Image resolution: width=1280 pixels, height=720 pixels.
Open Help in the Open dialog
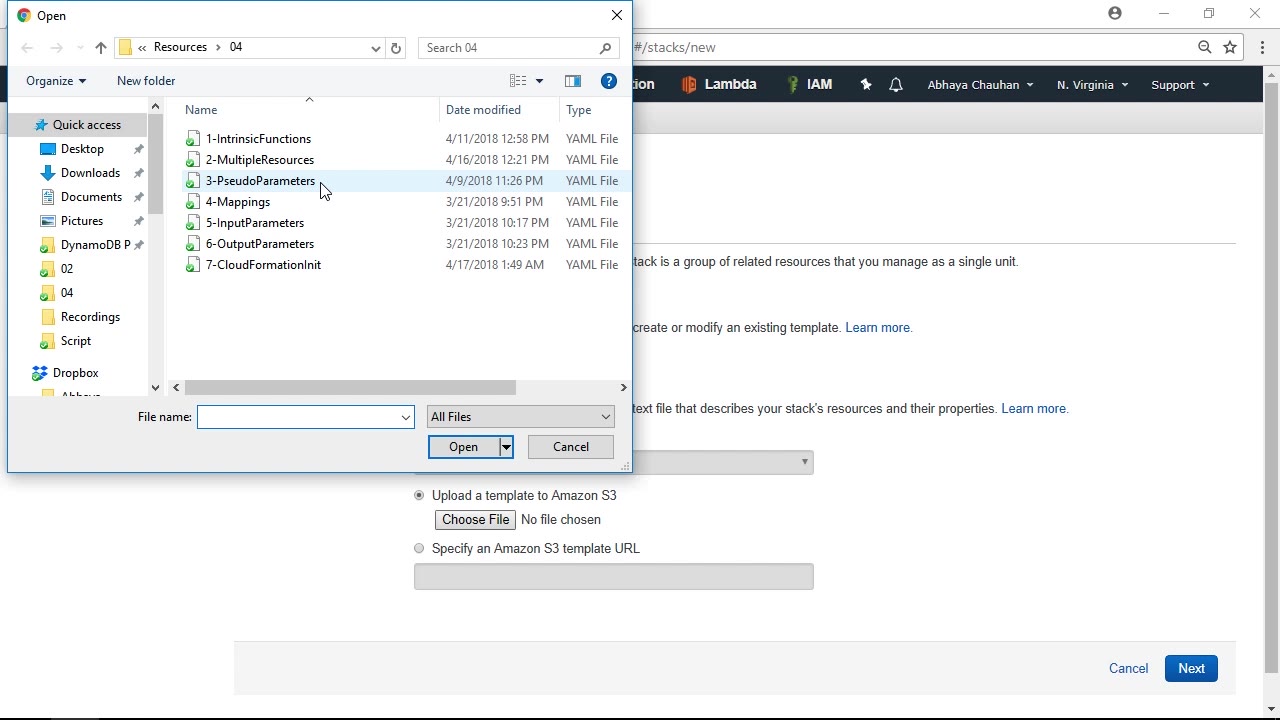pyautogui.click(x=609, y=81)
